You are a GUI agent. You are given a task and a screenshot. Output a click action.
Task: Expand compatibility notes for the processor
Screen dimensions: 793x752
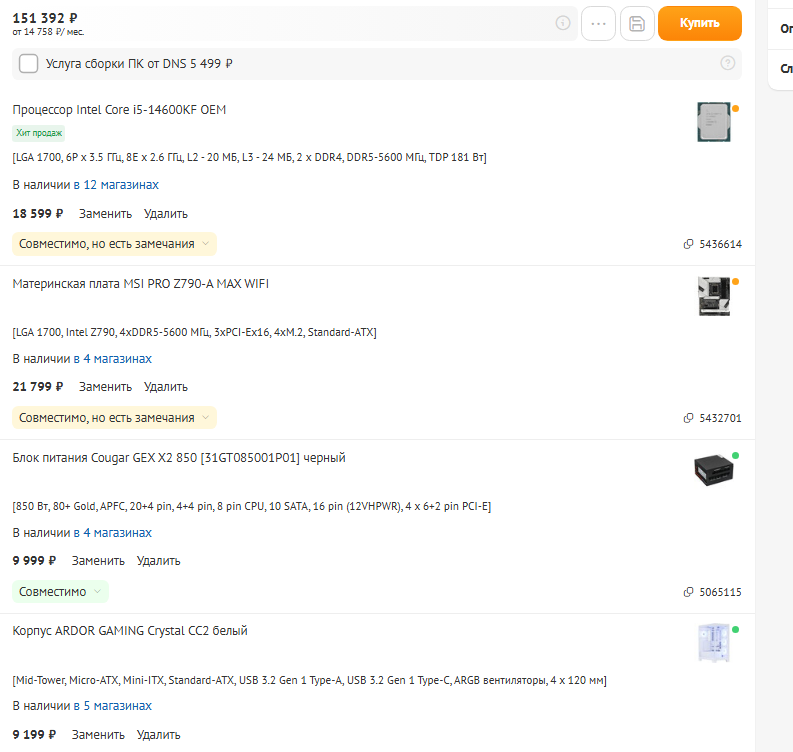pos(114,244)
